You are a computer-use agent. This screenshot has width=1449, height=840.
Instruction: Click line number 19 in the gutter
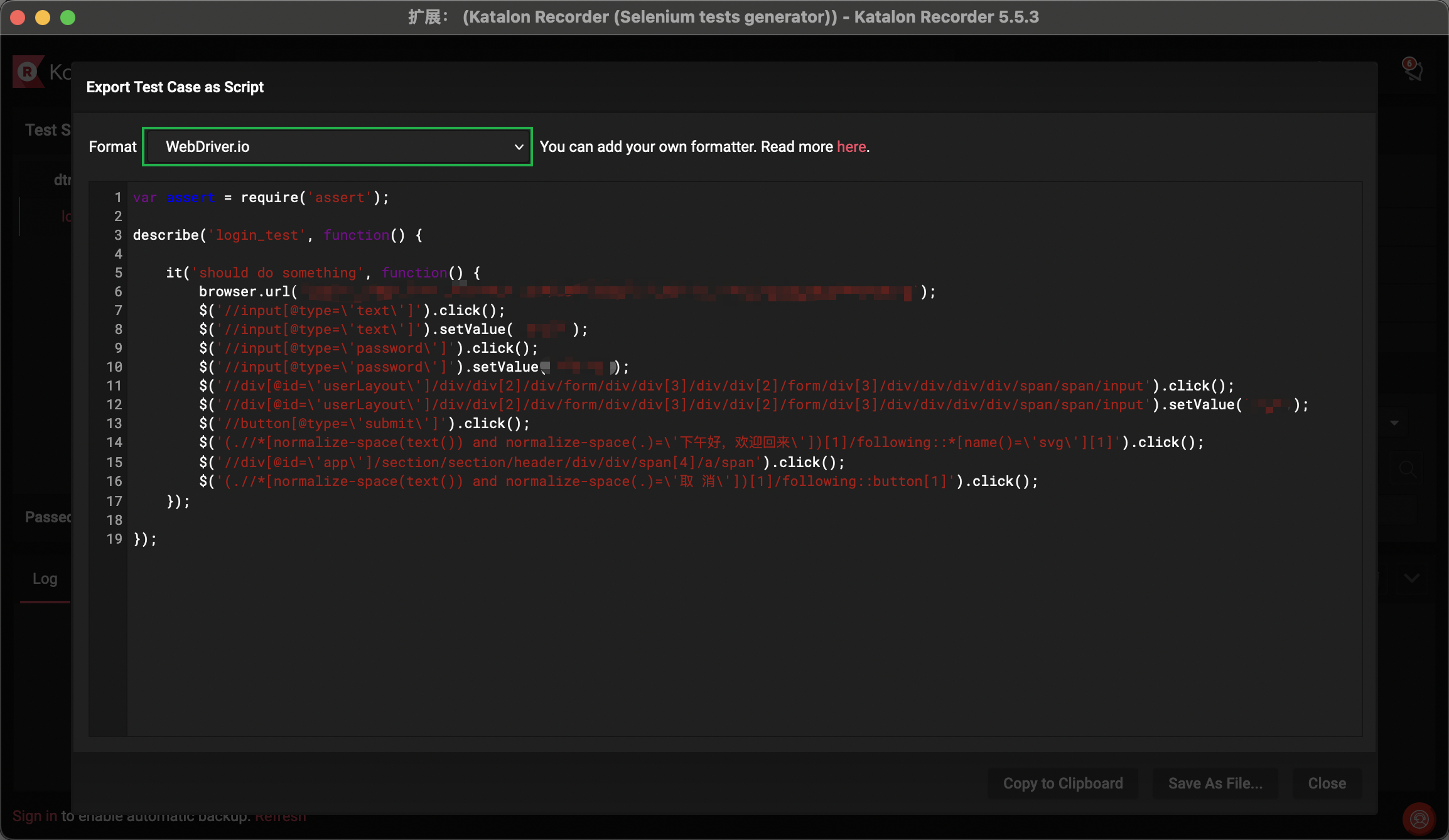[114, 539]
